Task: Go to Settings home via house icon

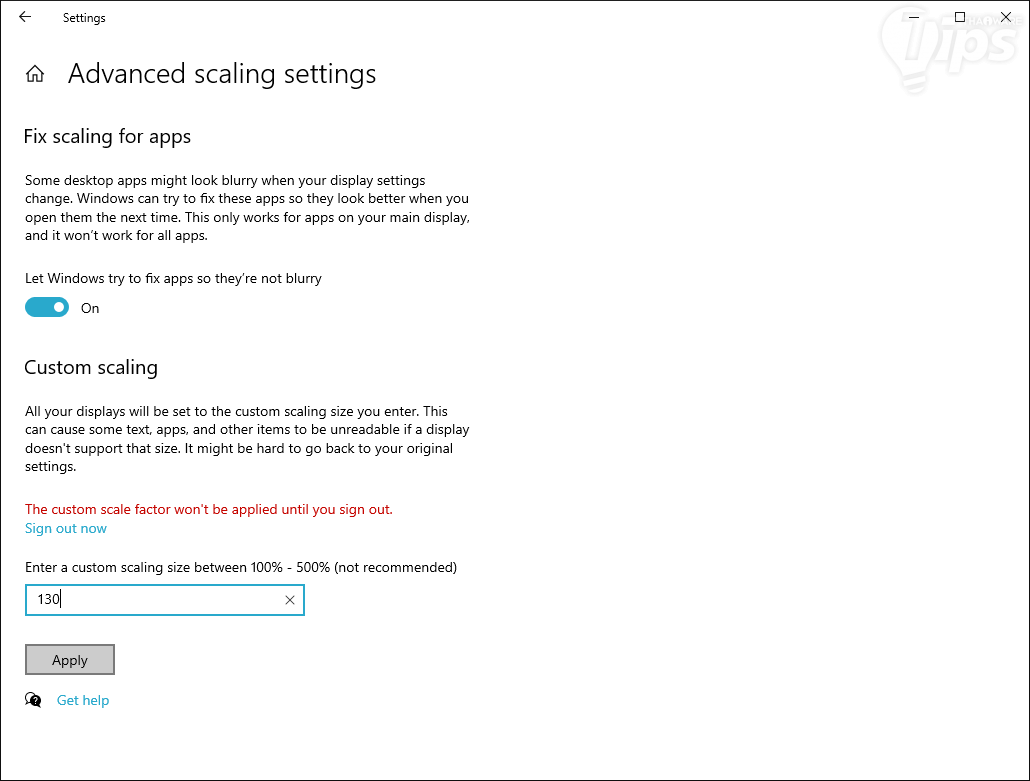Action: pyautogui.click(x=35, y=74)
